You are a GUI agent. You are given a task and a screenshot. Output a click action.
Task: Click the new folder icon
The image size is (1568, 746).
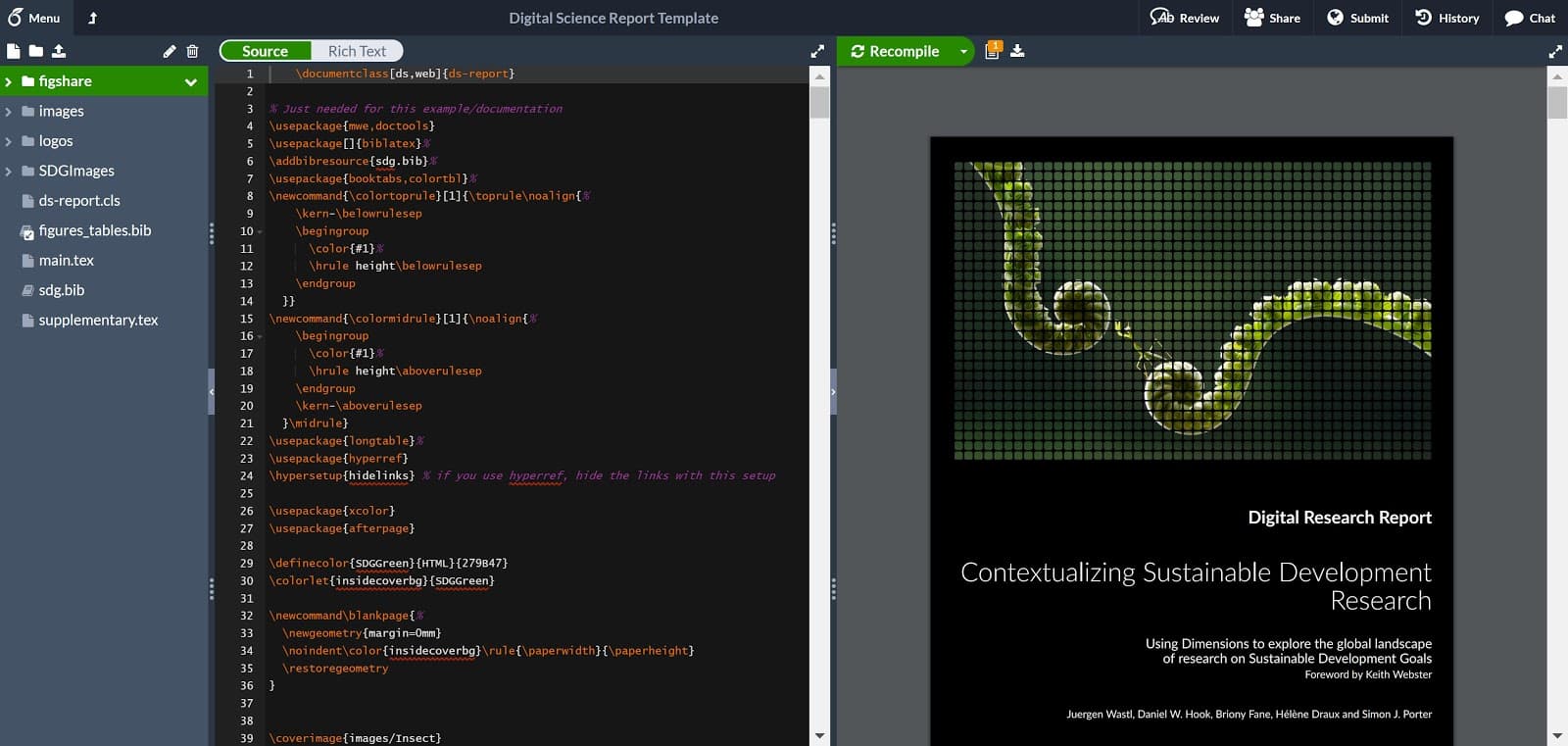coord(36,51)
